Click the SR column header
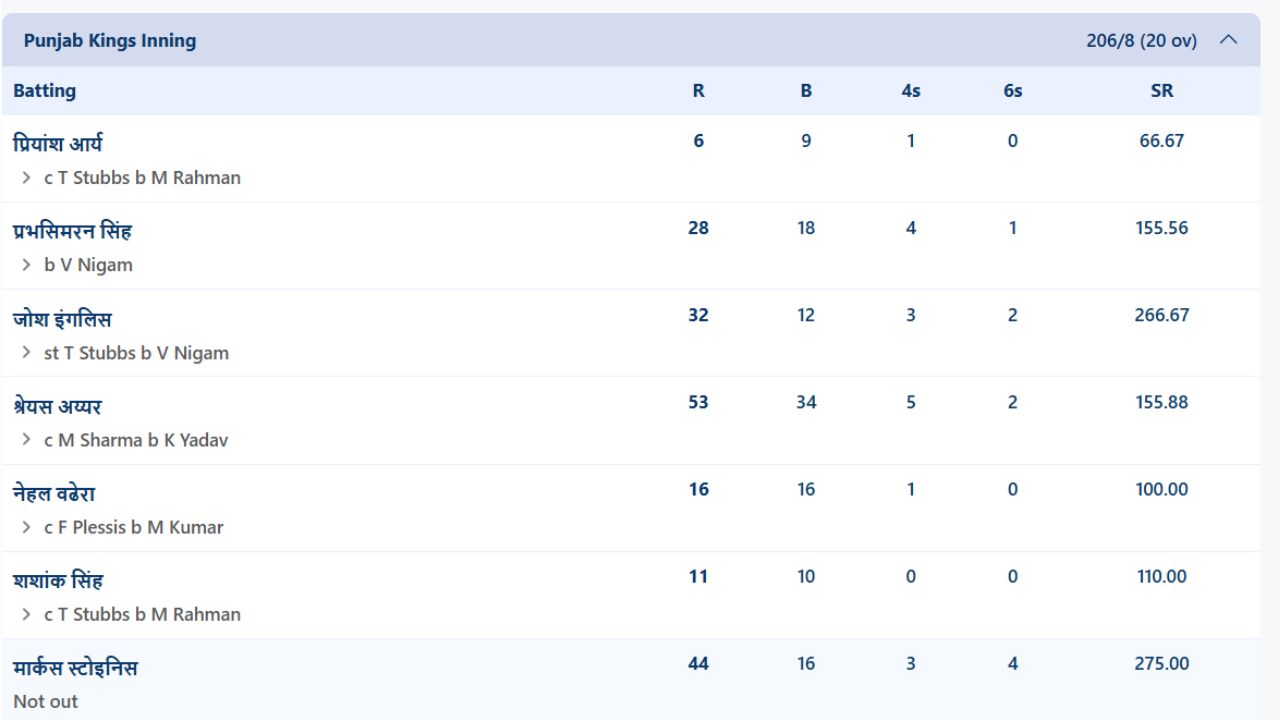This screenshot has width=1280, height=720. pyautogui.click(x=1161, y=90)
